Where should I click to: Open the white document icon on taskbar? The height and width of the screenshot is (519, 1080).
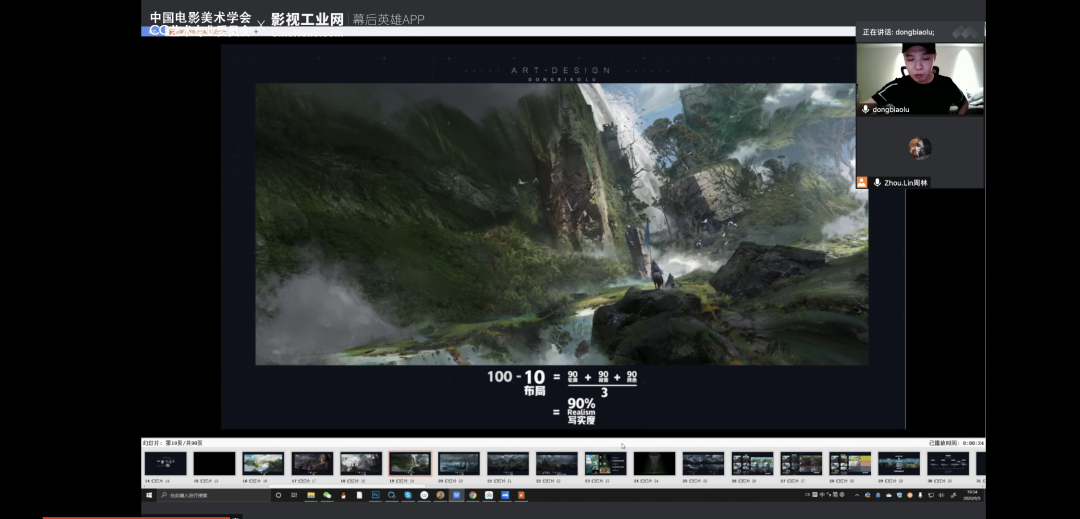360,495
